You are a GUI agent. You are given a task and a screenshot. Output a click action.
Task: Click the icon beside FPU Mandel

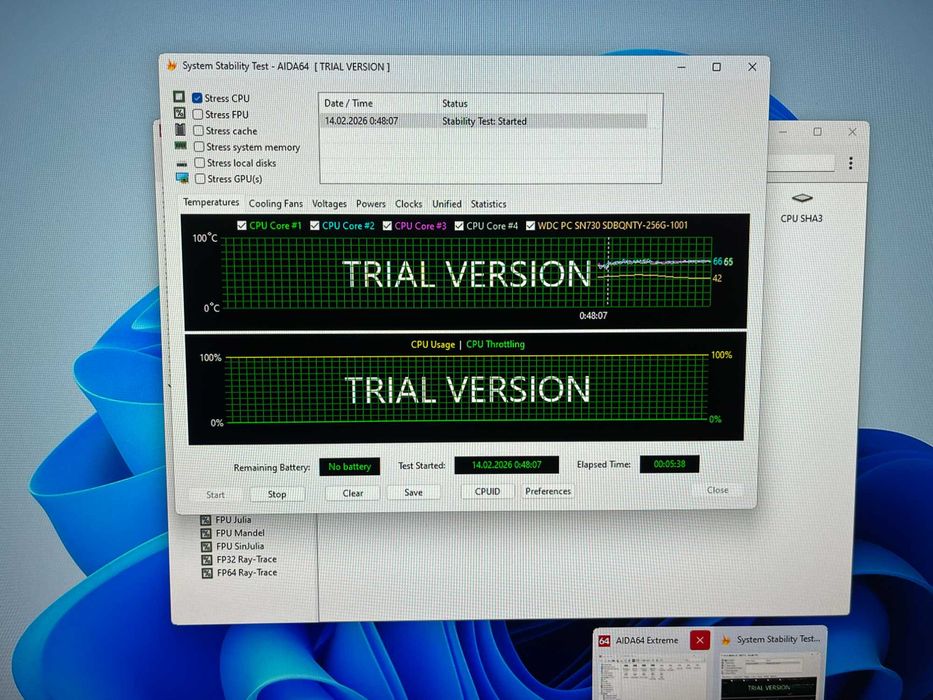pos(206,533)
